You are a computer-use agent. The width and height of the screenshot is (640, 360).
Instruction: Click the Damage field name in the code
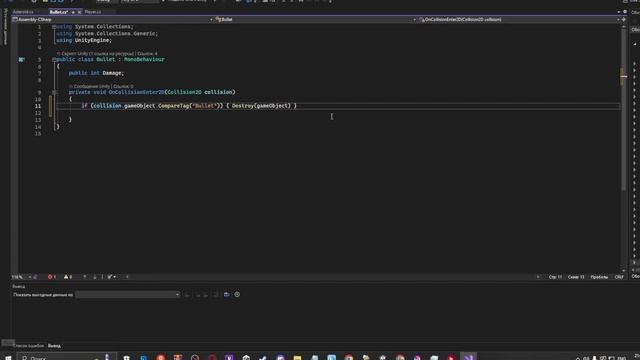point(112,73)
